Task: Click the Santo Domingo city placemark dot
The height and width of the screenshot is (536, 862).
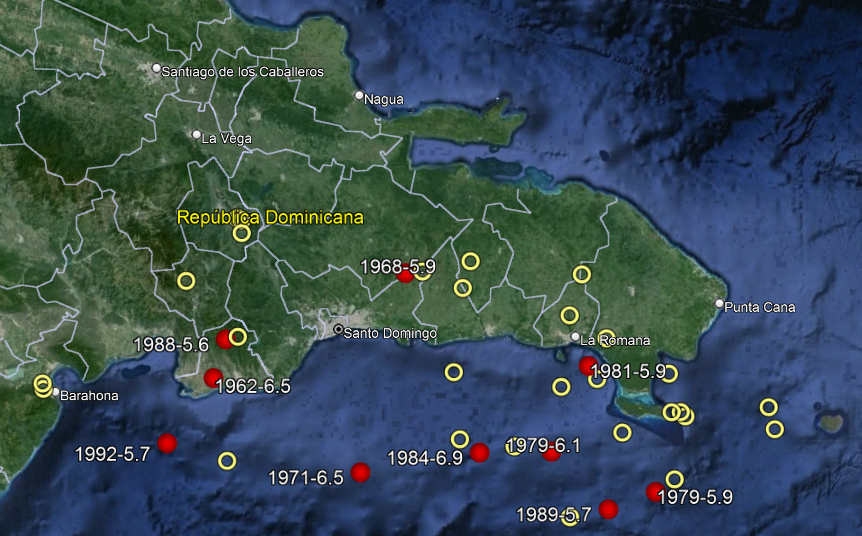Action: (x=339, y=329)
